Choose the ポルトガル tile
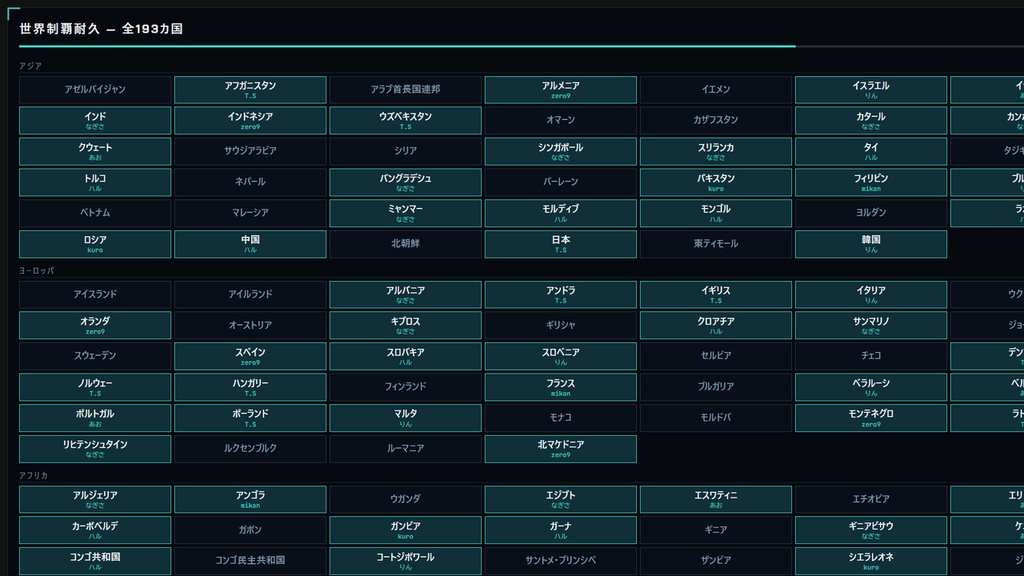The height and width of the screenshot is (576, 1024). pyautogui.click(x=95, y=418)
